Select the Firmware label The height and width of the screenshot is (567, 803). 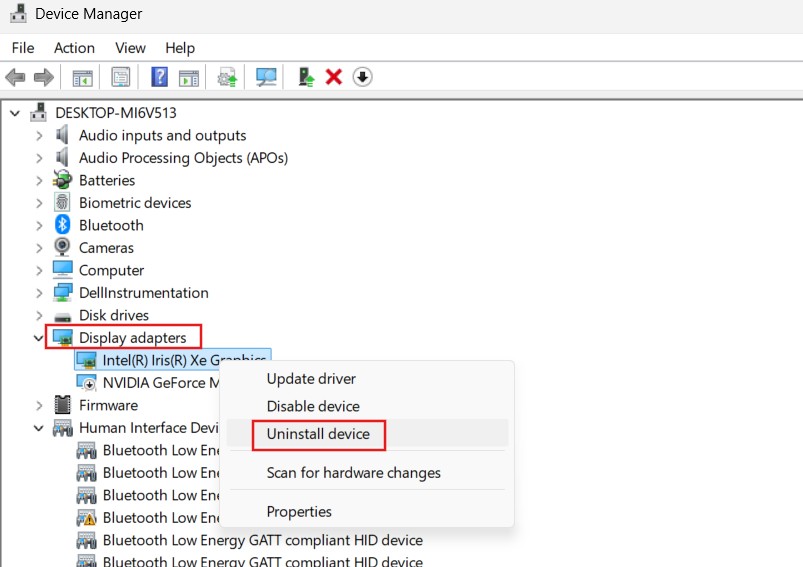[x=108, y=405]
